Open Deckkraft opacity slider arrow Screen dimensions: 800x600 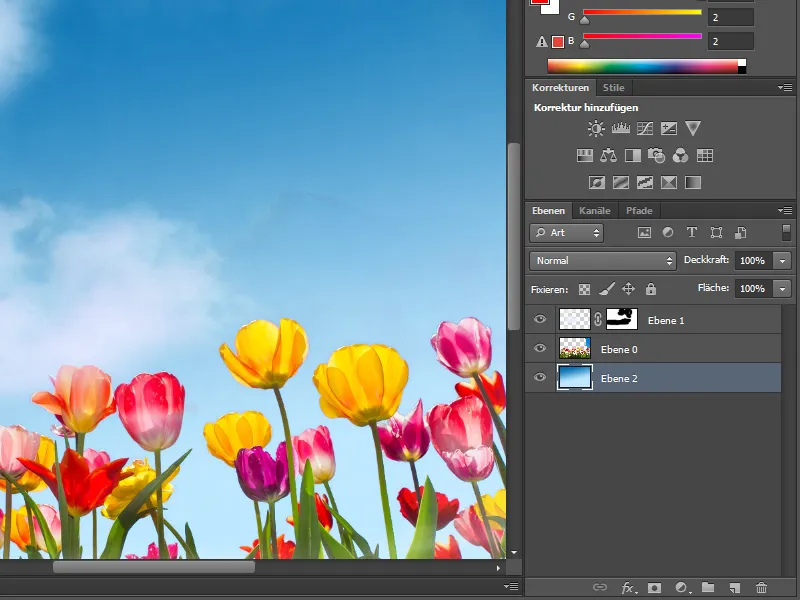tap(782, 261)
